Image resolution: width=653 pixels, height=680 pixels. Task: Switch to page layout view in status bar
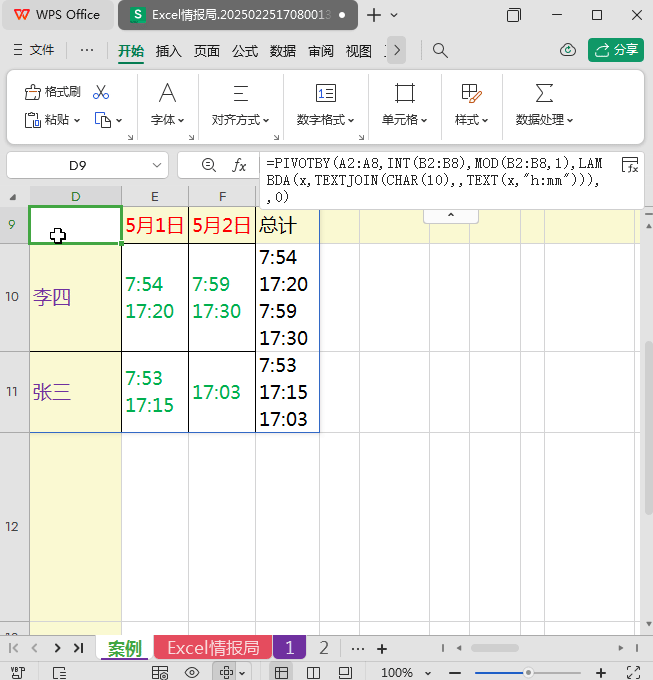tap(346, 673)
